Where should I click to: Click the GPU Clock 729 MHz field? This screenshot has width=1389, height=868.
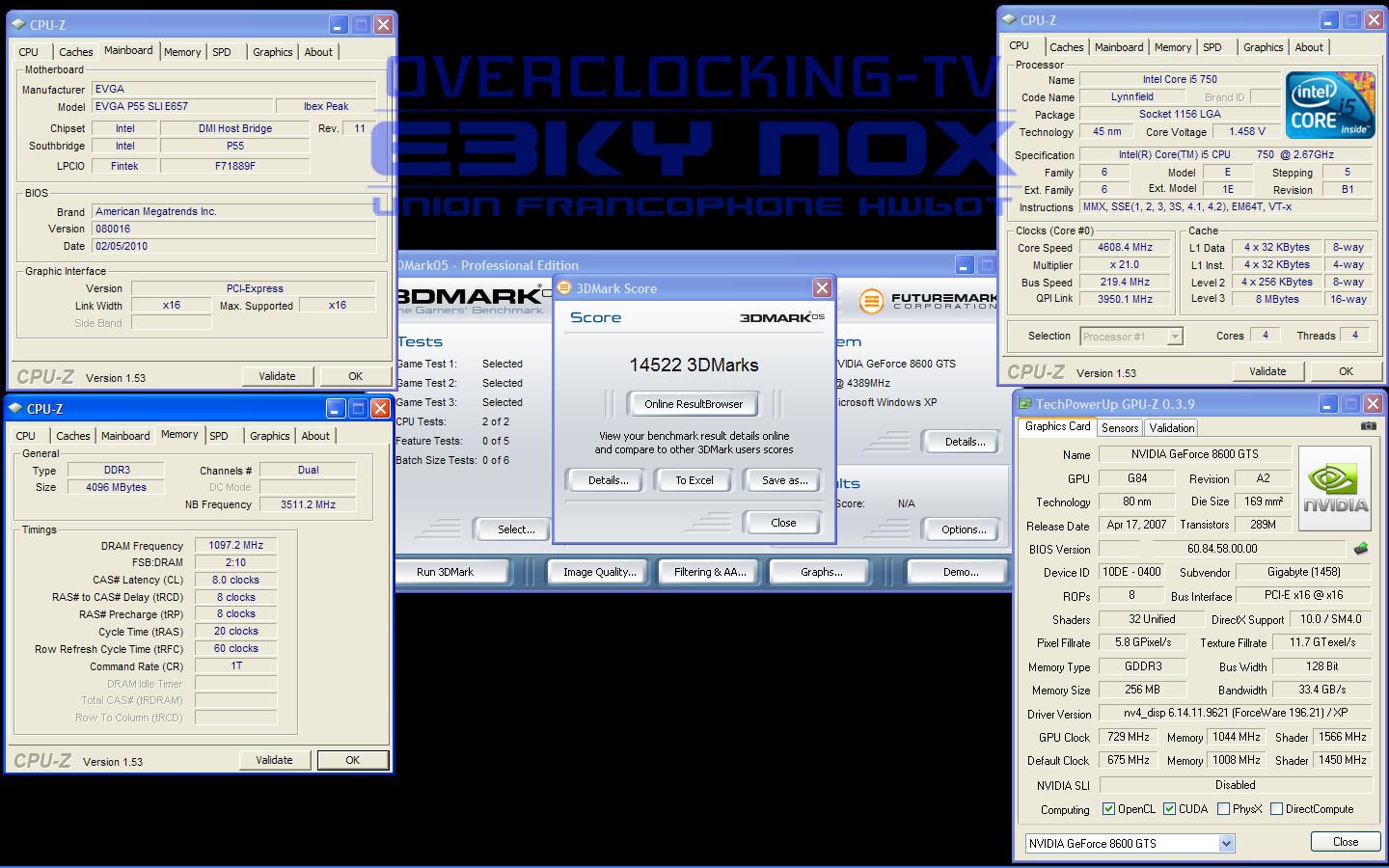click(x=1128, y=737)
